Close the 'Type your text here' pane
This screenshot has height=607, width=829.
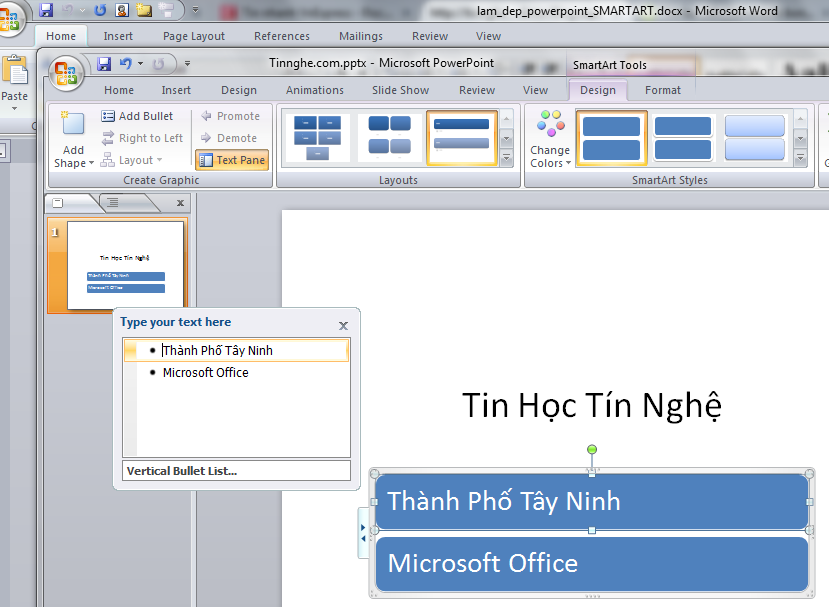[x=343, y=325]
